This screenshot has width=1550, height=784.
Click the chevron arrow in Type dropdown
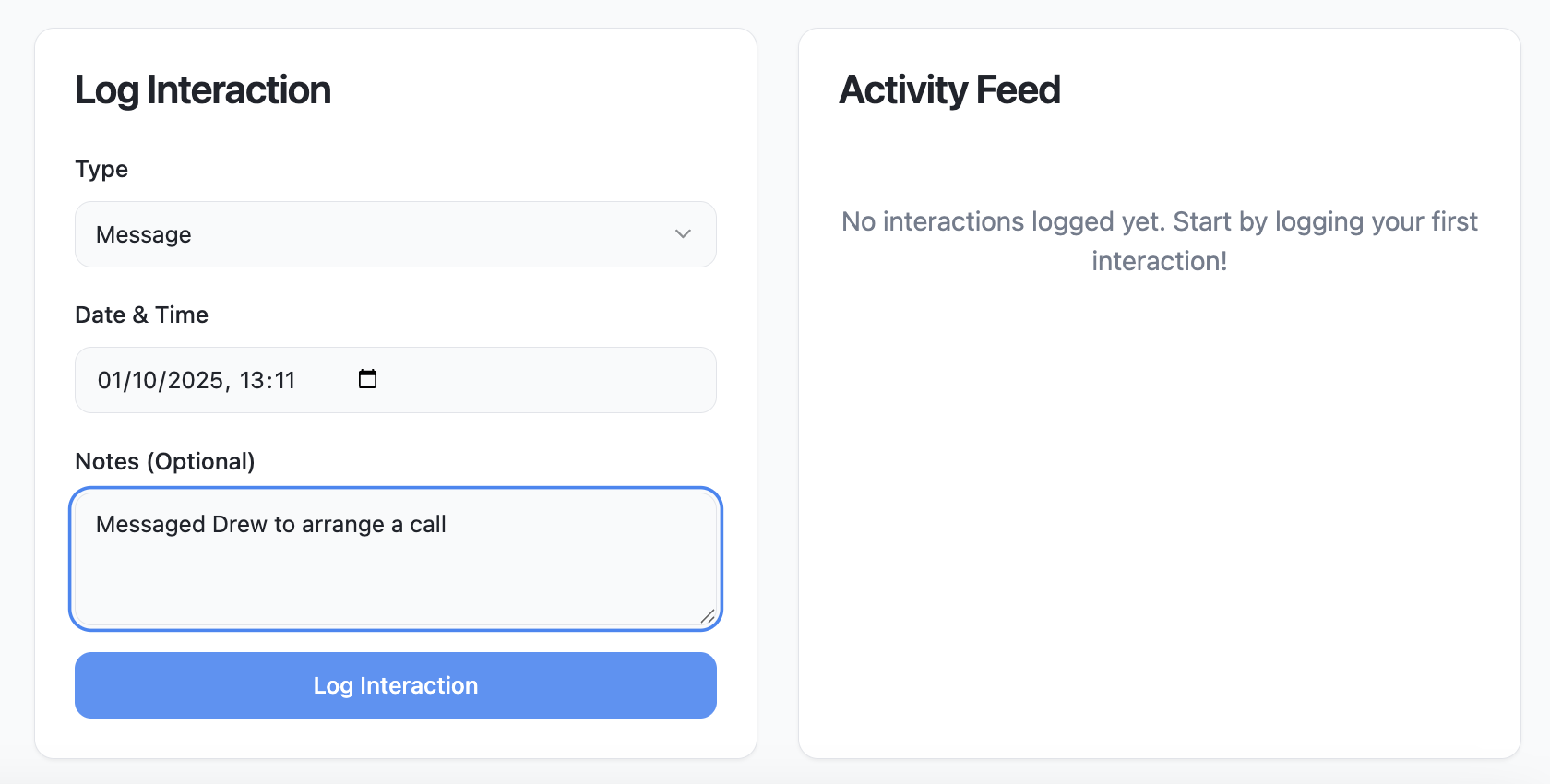coord(683,234)
